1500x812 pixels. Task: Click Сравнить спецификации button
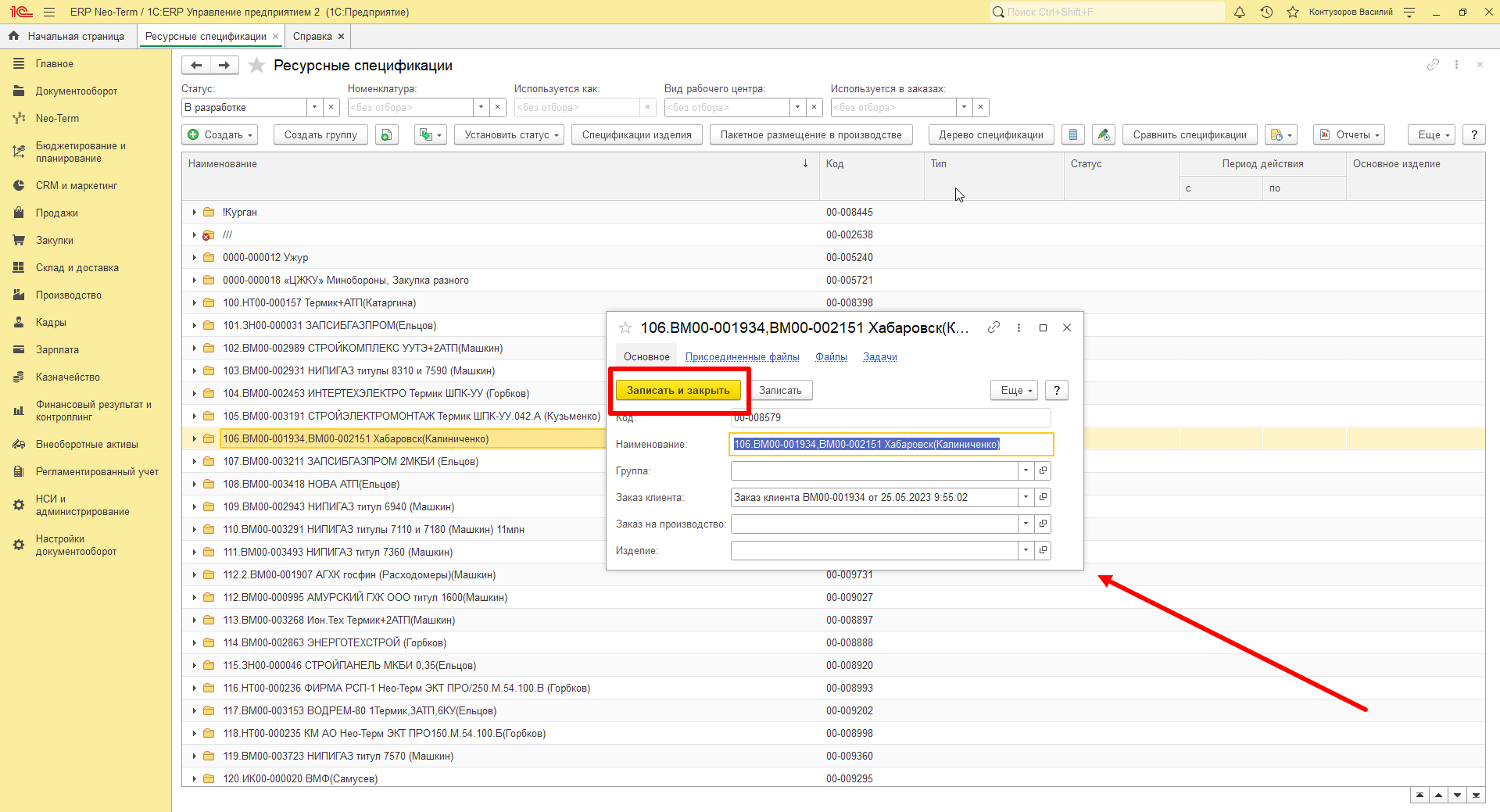point(1190,135)
